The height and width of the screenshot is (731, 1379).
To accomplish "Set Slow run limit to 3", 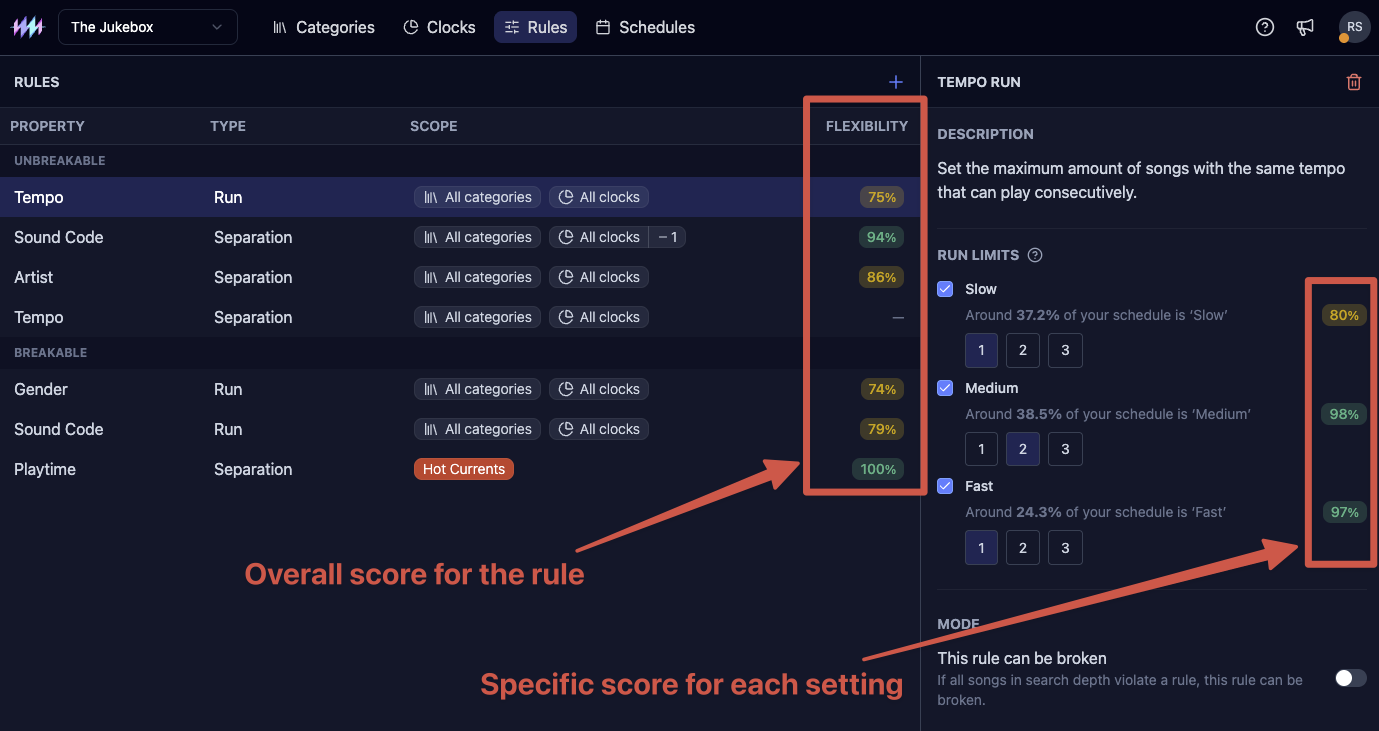I will click(x=1065, y=351).
